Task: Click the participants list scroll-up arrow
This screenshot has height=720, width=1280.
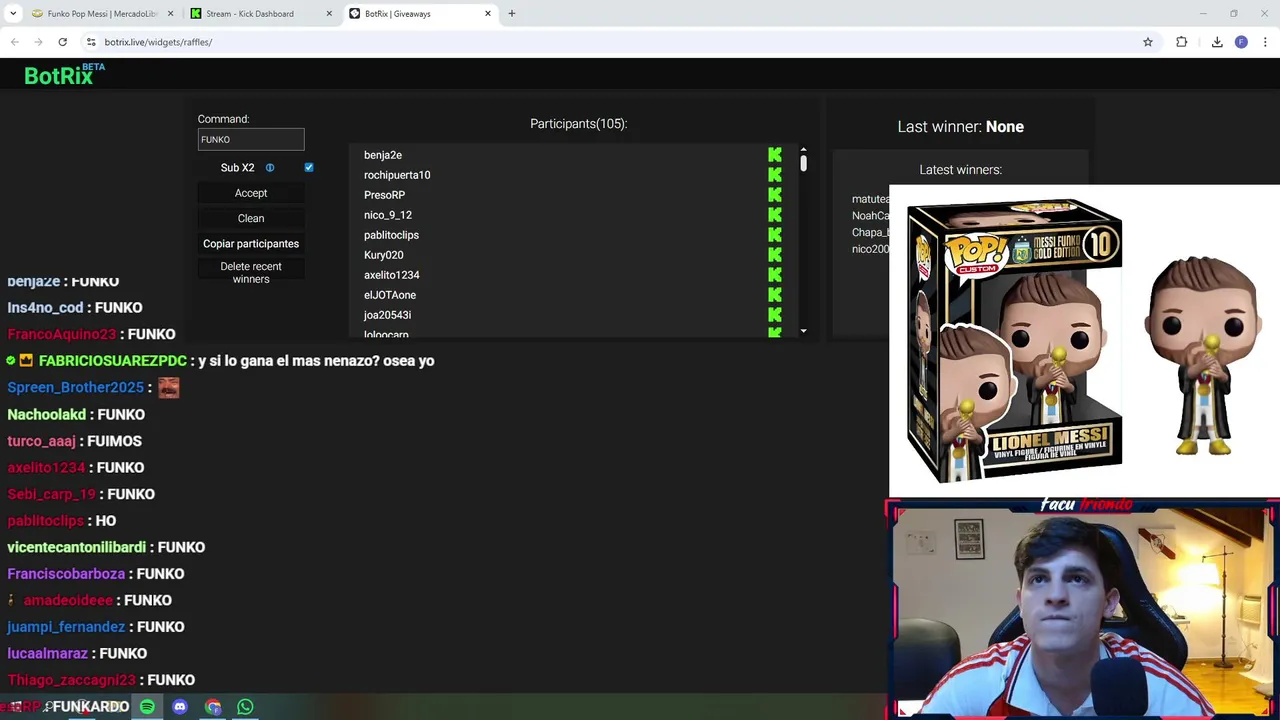Action: click(x=803, y=151)
